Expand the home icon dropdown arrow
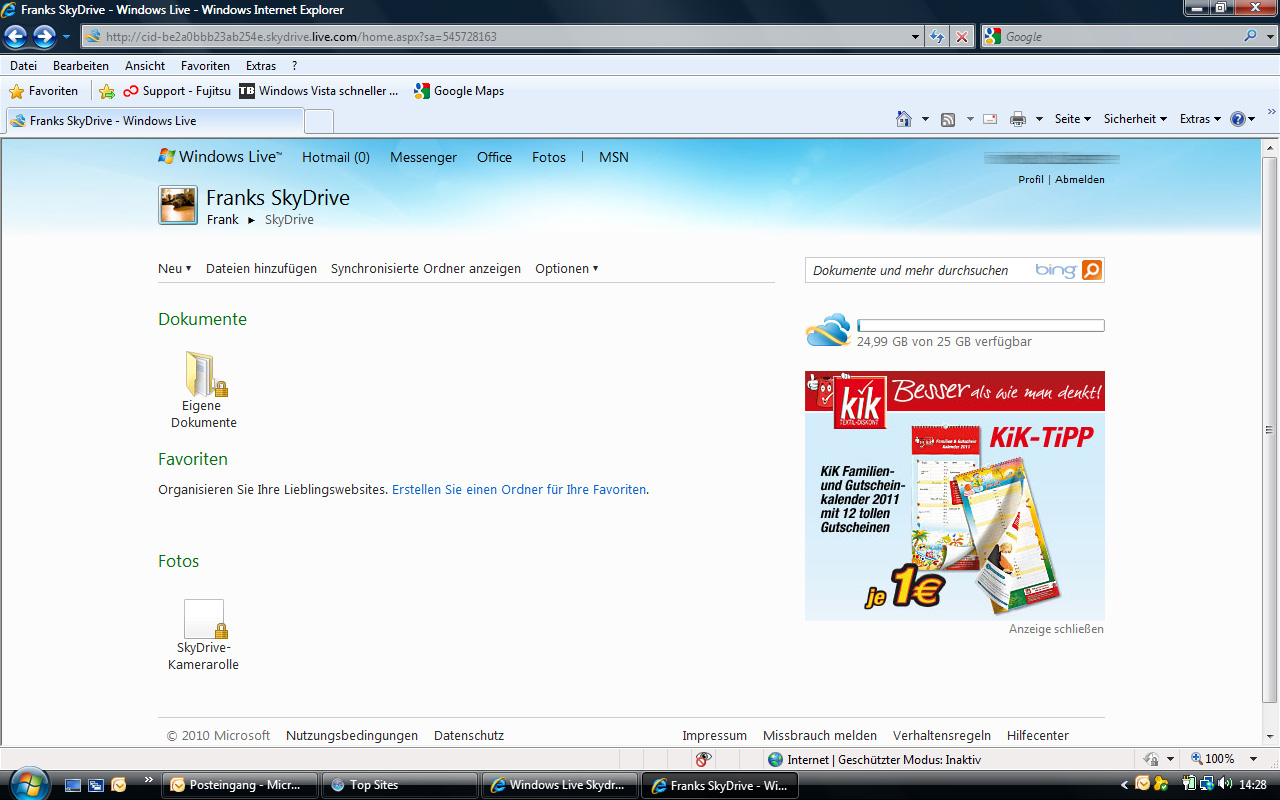This screenshot has width=1280, height=800. click(925, 119)
